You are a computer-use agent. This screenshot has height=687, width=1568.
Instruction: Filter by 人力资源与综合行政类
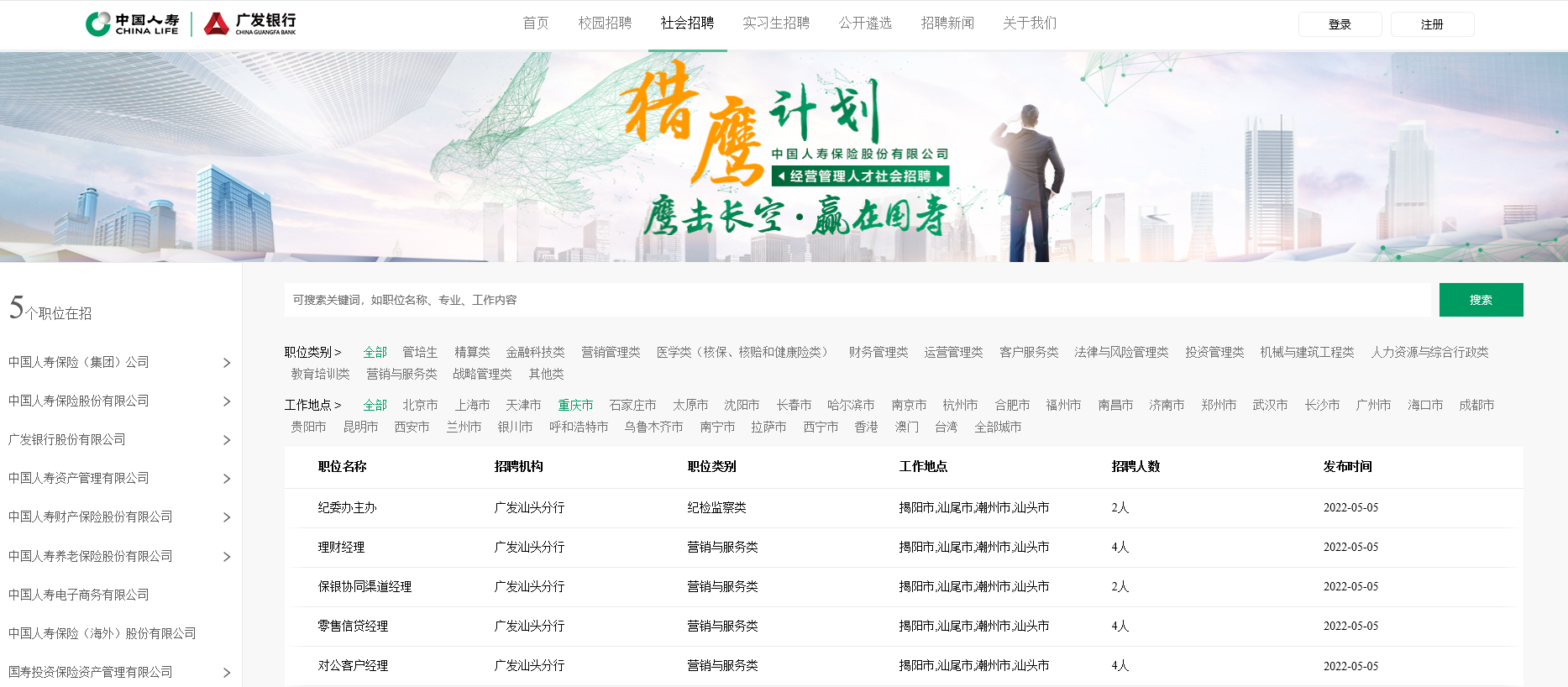click(1429, 352)
